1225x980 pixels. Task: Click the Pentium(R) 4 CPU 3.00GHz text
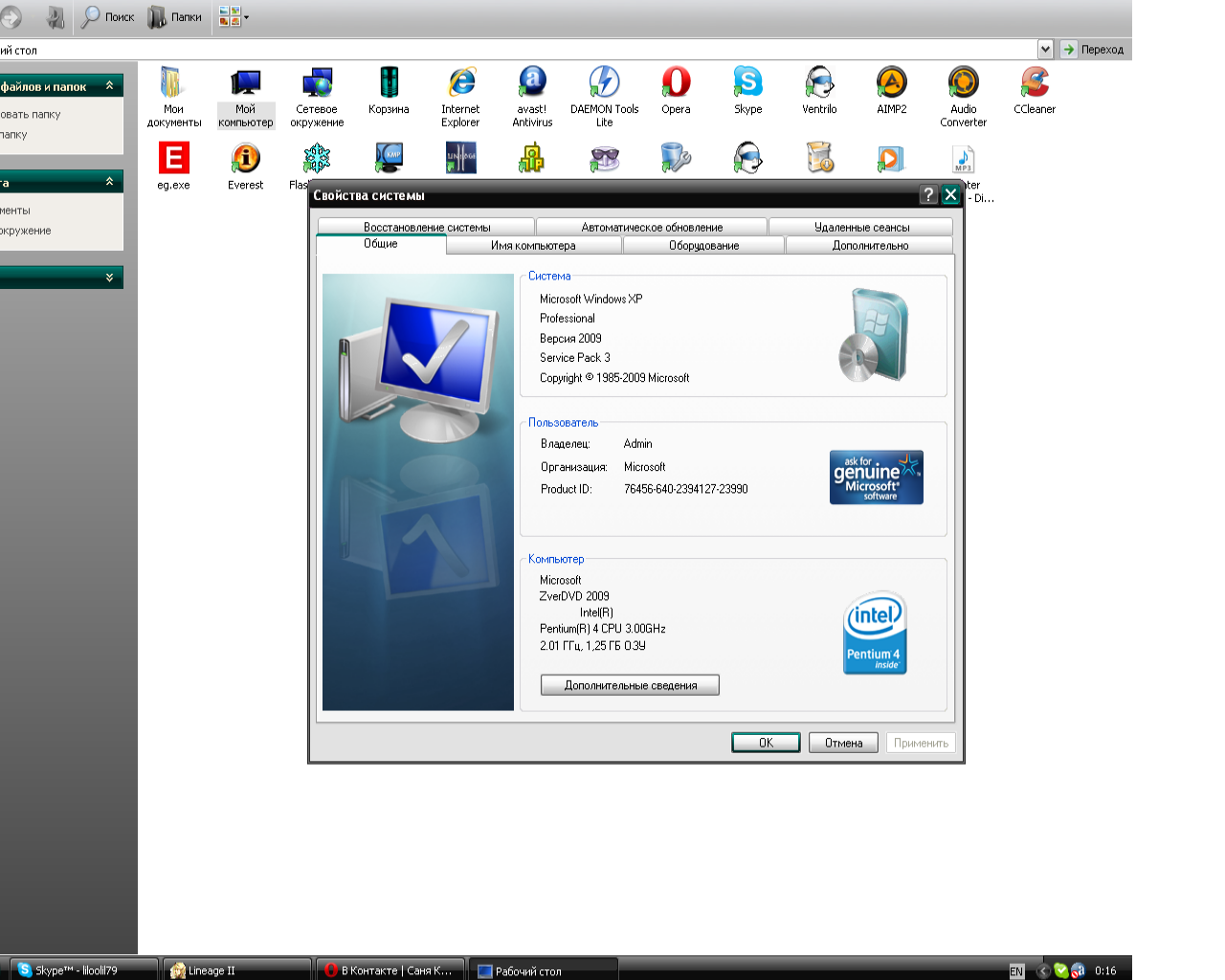pyautogui.click(x=603, y=629)
